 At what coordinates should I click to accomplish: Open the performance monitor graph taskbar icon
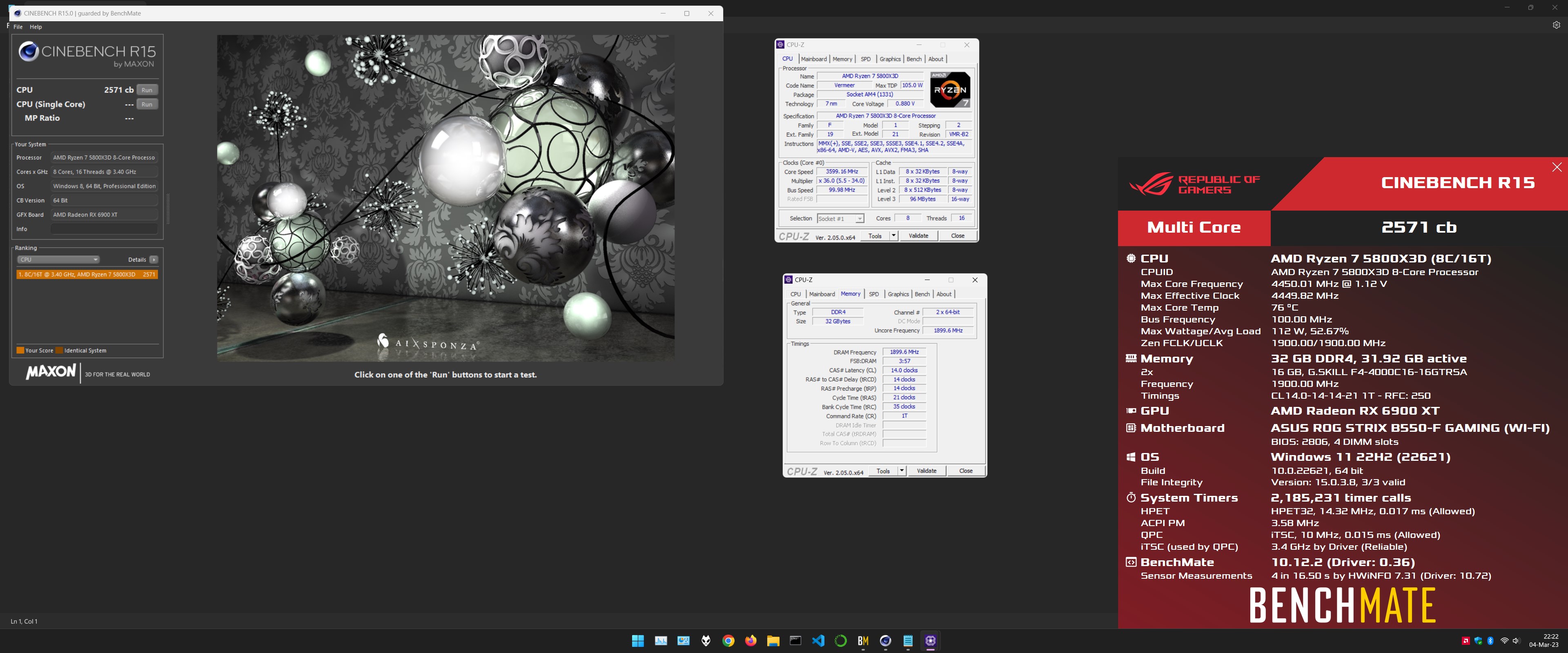(660, 640)
